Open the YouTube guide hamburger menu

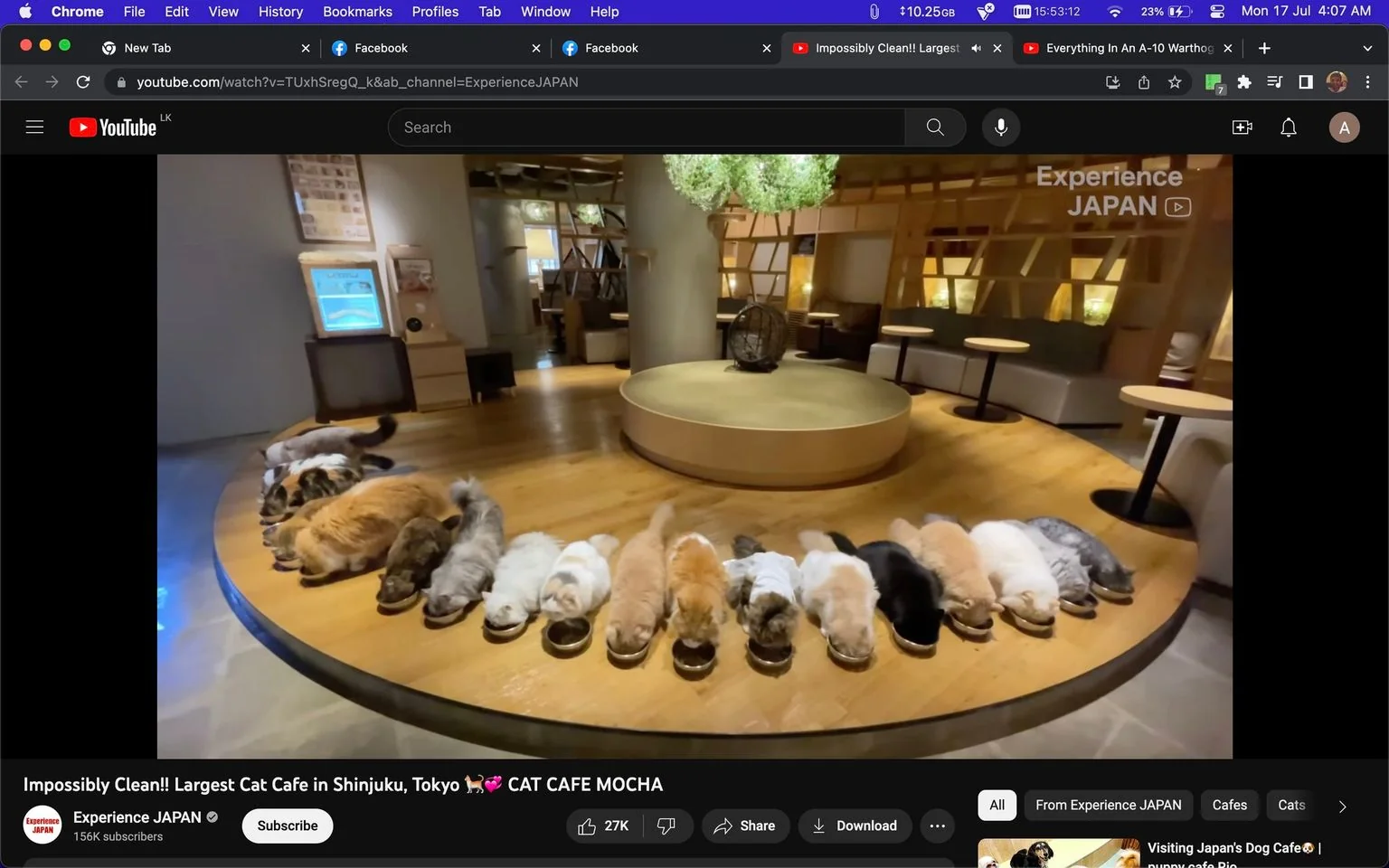click(x=34, y=127)
